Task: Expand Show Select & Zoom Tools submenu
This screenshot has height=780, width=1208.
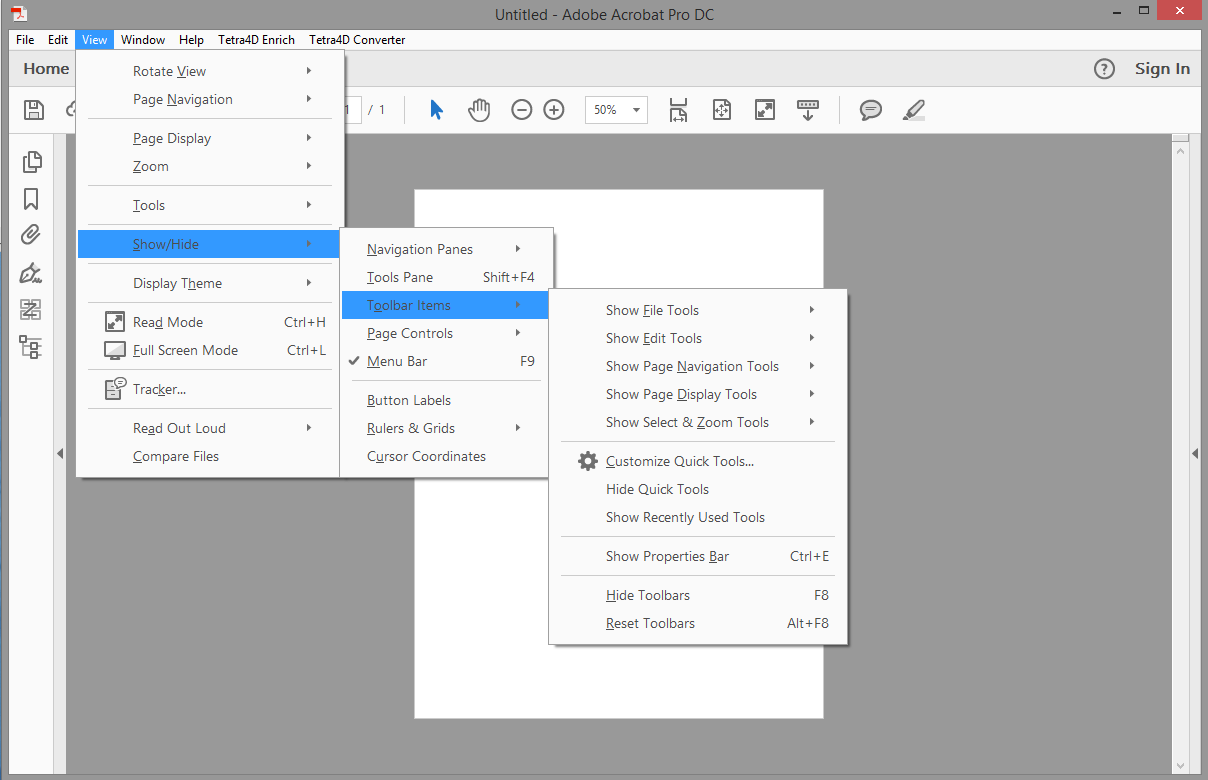Action: click(698, 422)
